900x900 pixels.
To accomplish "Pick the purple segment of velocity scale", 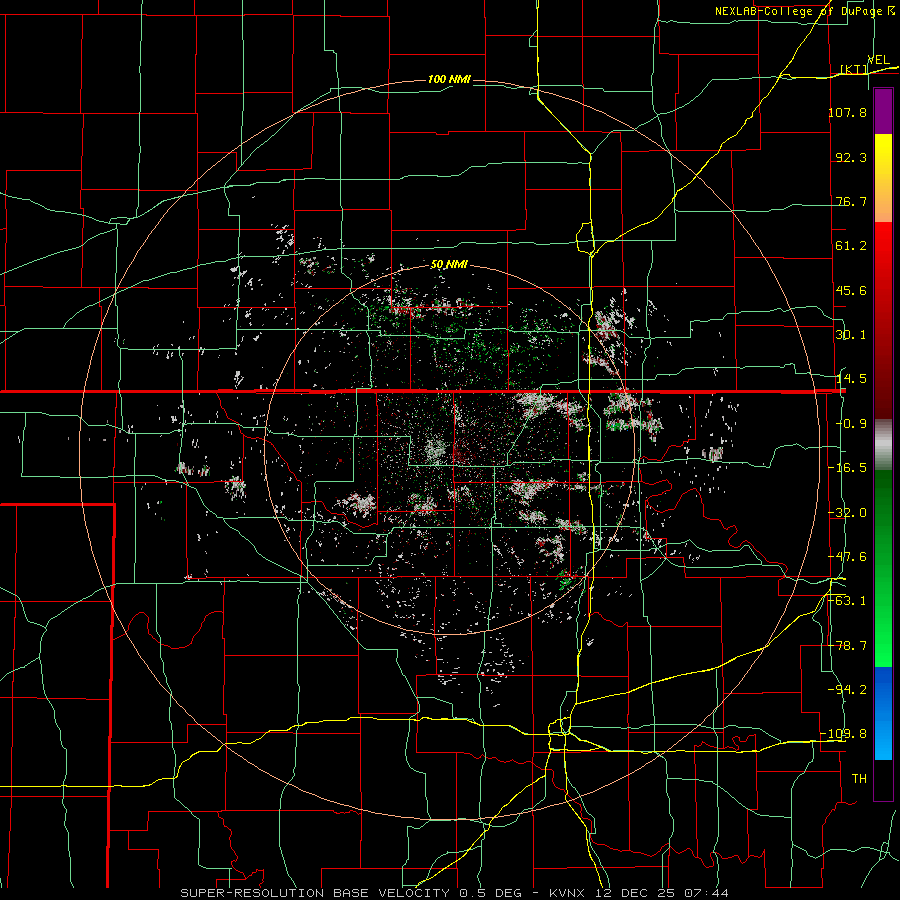I will pyautogui.click(x=883, y=111).
